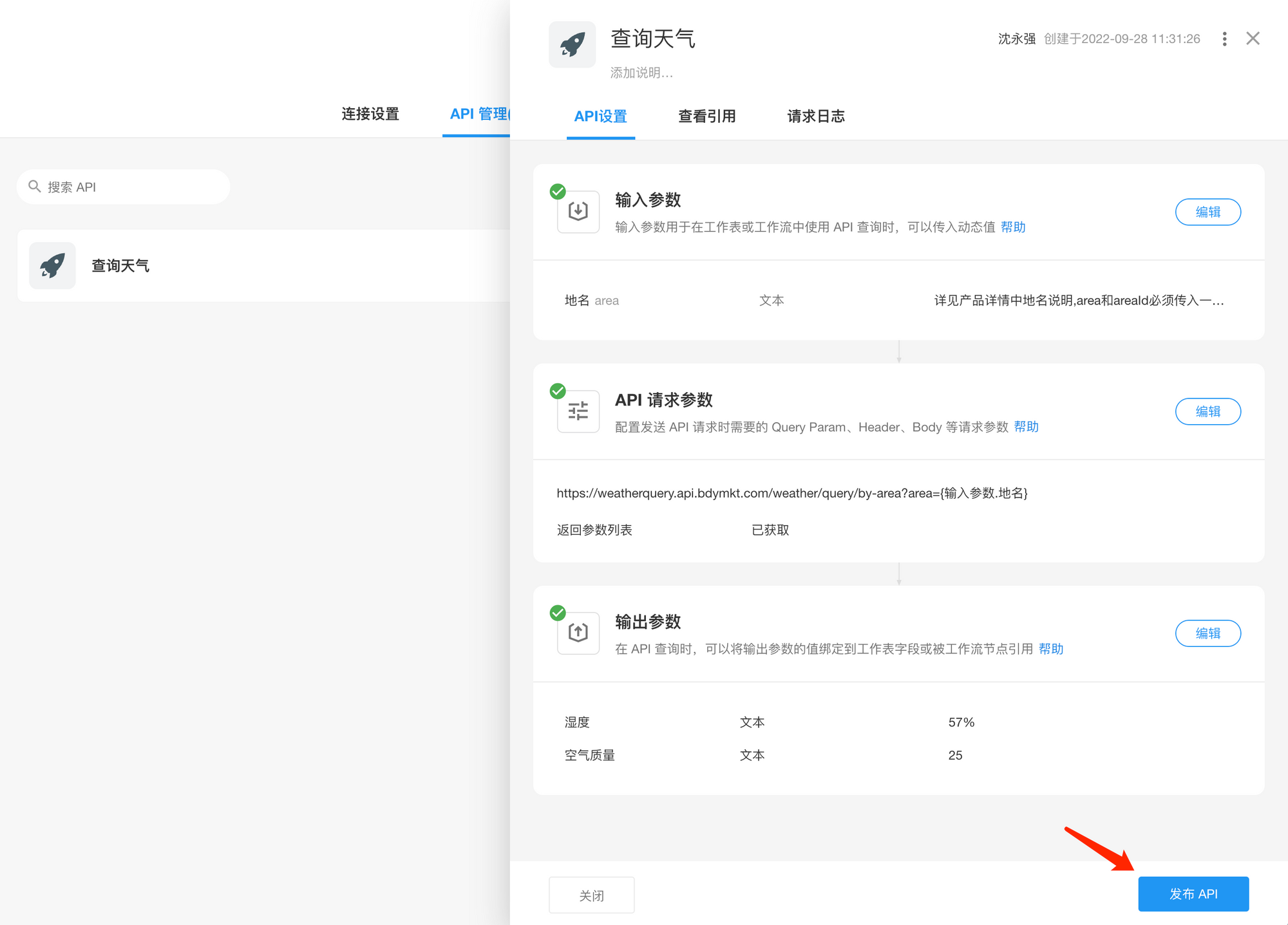Open the 连接设置 tab
The width and height of the screenshot is (1288, 925).
(x=370, y=114)
